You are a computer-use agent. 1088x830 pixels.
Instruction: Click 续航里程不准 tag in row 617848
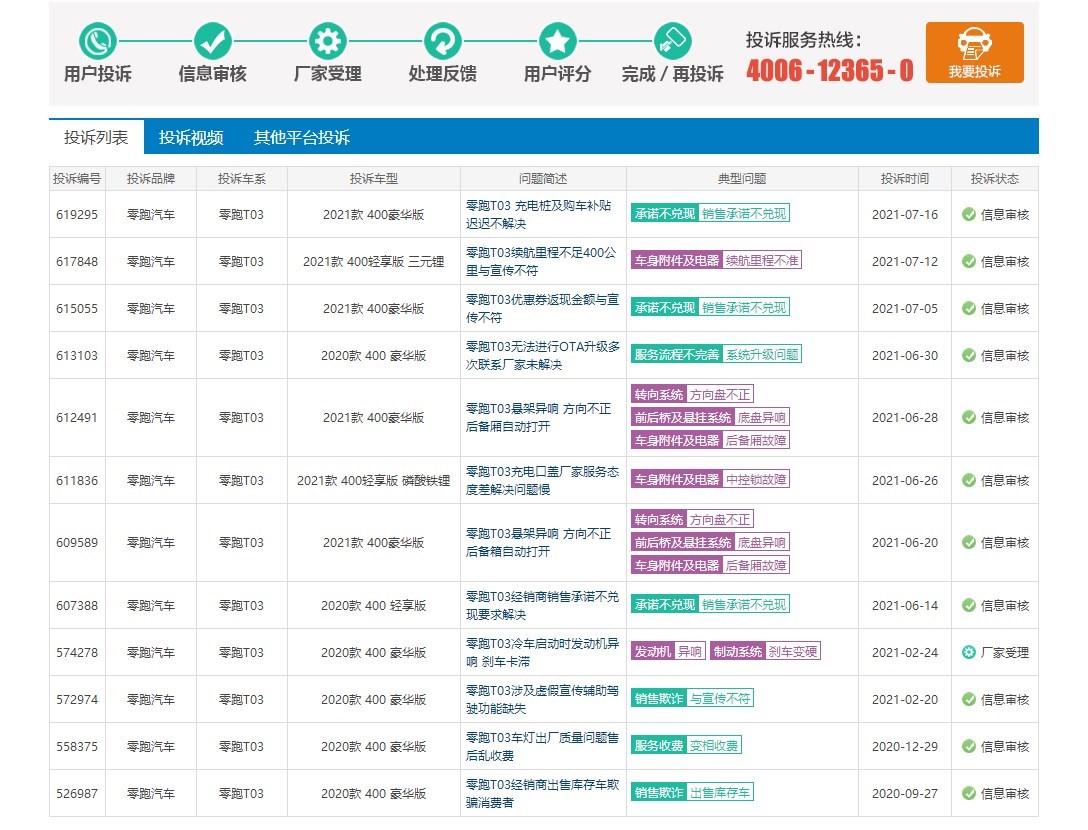[762, 260]
